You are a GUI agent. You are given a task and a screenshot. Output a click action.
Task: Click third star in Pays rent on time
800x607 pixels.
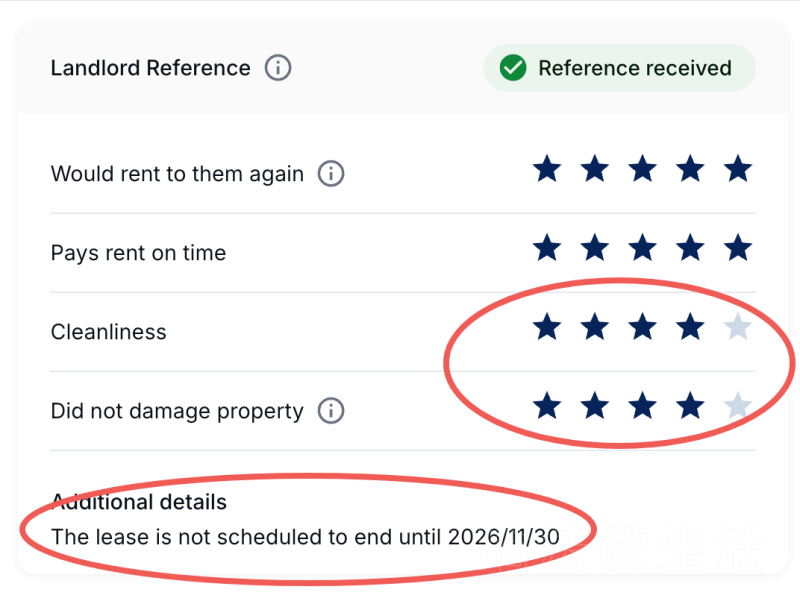(642, 248)
